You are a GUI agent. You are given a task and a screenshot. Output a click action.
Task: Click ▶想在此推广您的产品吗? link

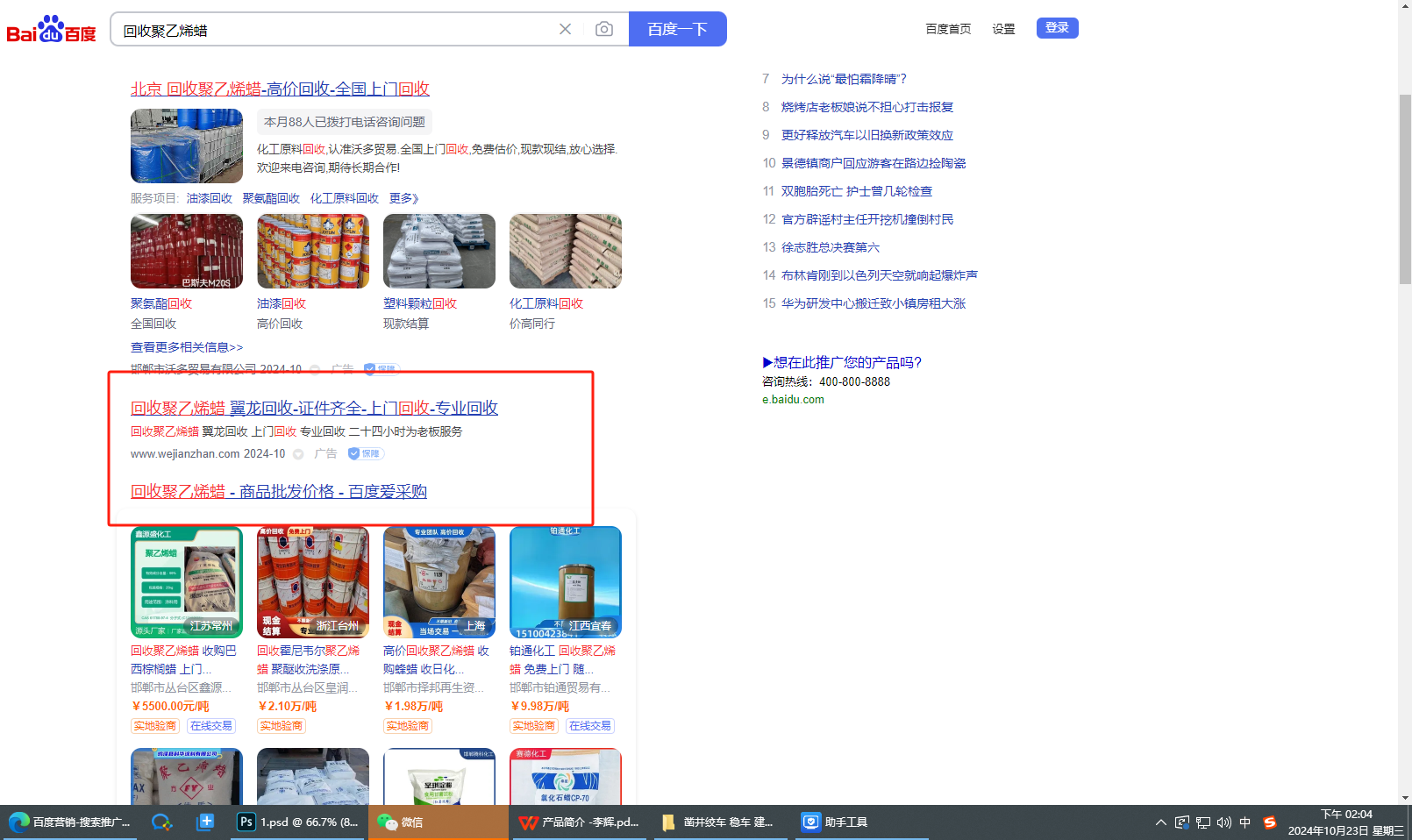842,362
